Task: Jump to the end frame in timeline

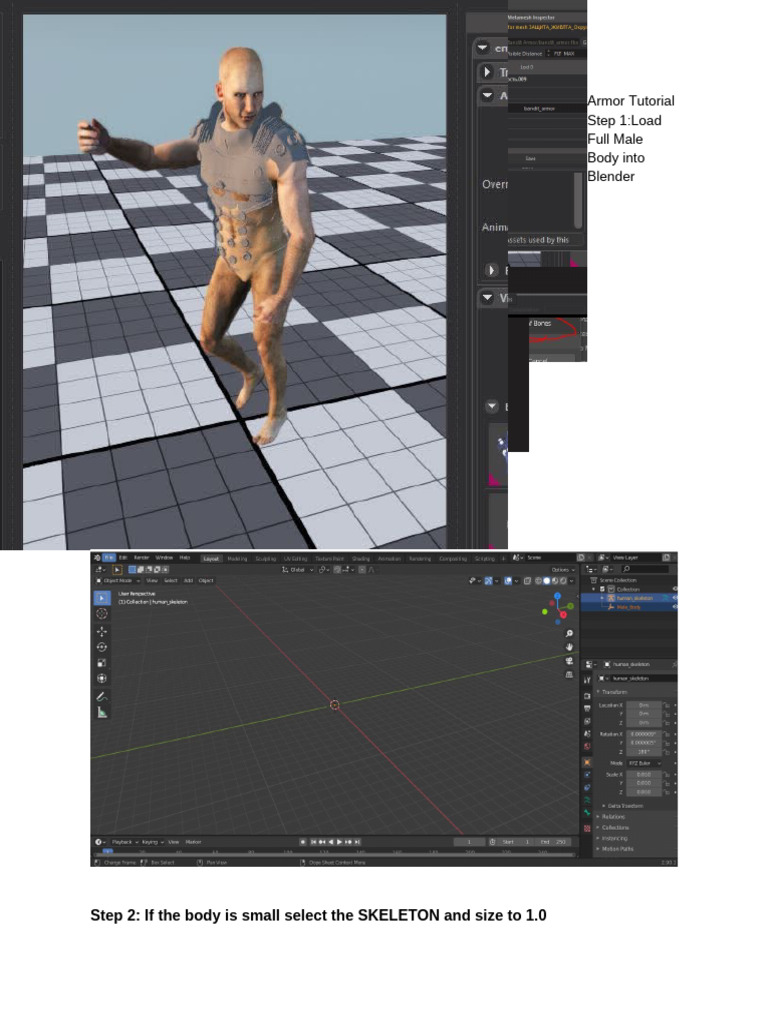Action: tap(357, 842)
